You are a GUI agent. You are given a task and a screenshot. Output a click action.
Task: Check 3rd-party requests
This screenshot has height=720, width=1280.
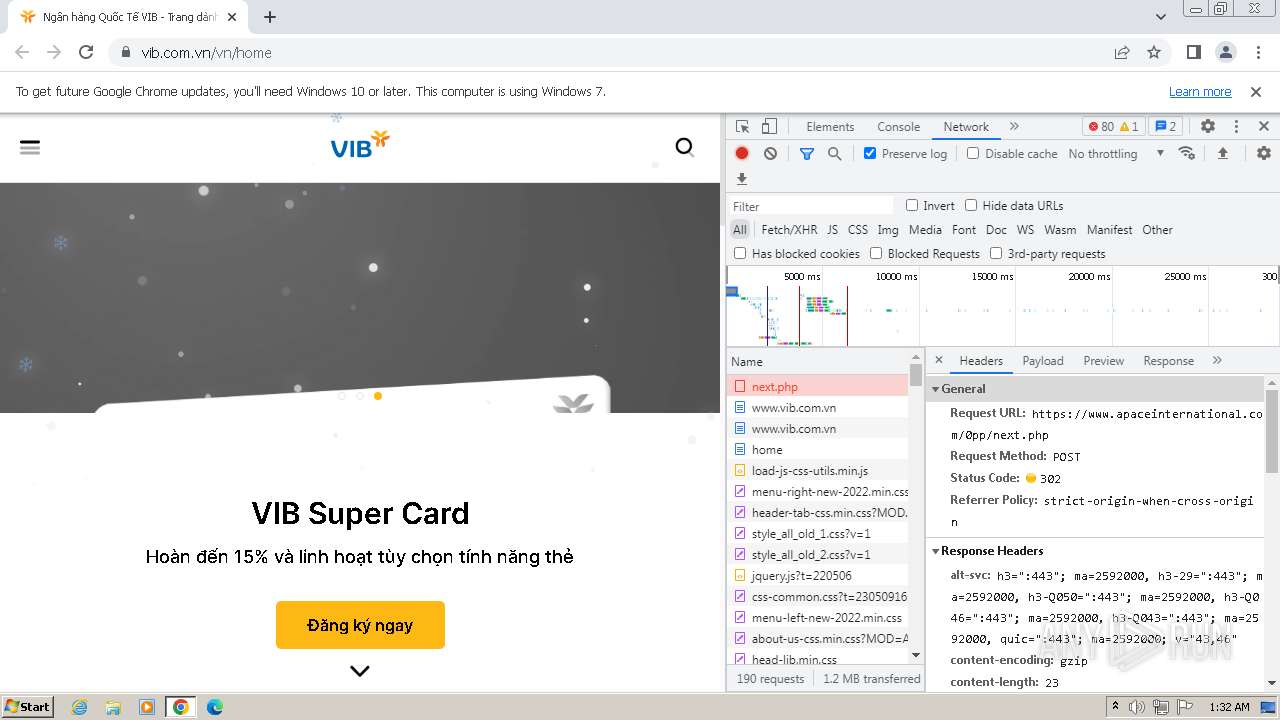[996, 253]
